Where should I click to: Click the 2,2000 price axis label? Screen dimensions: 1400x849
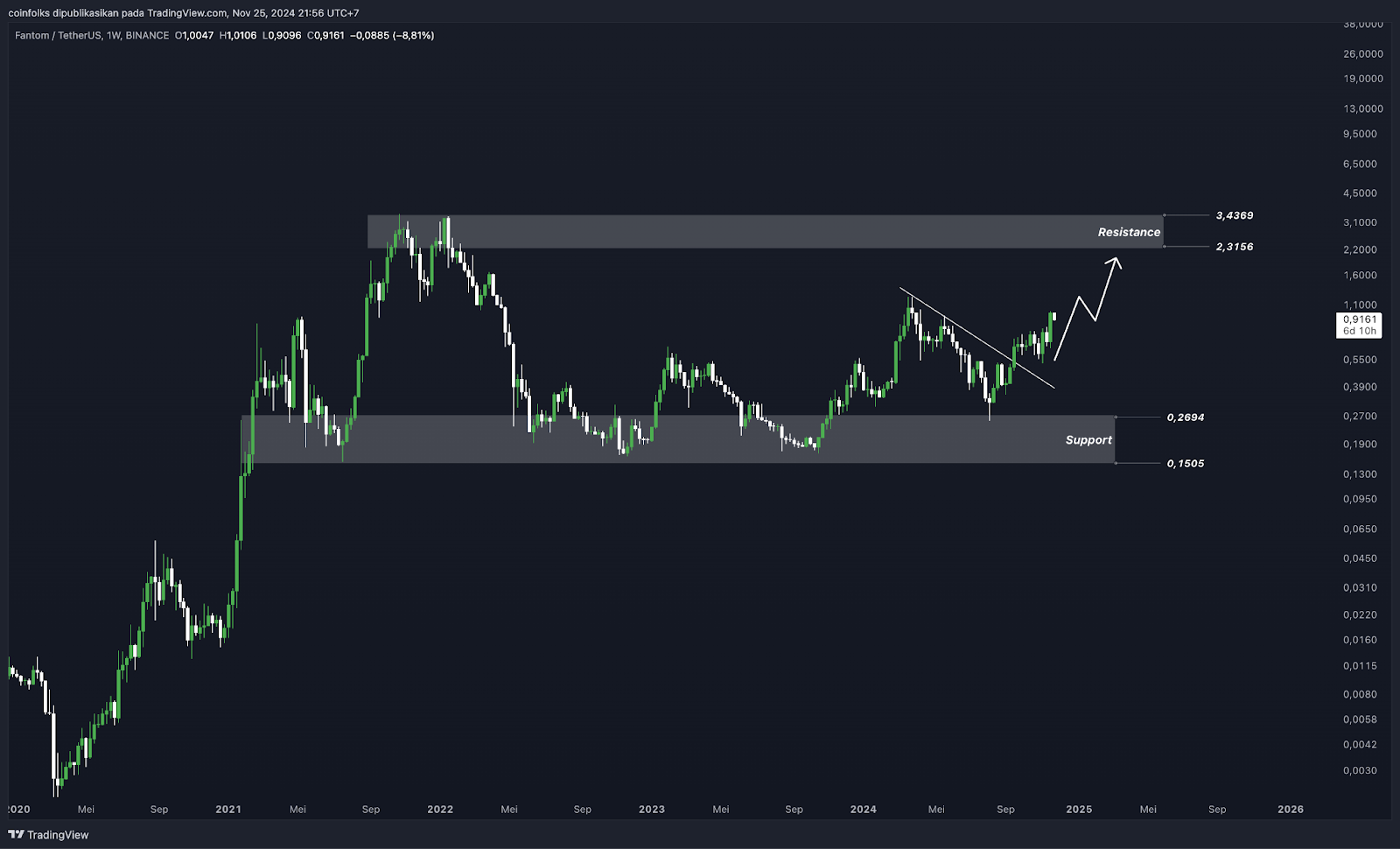click(1360, 250)
